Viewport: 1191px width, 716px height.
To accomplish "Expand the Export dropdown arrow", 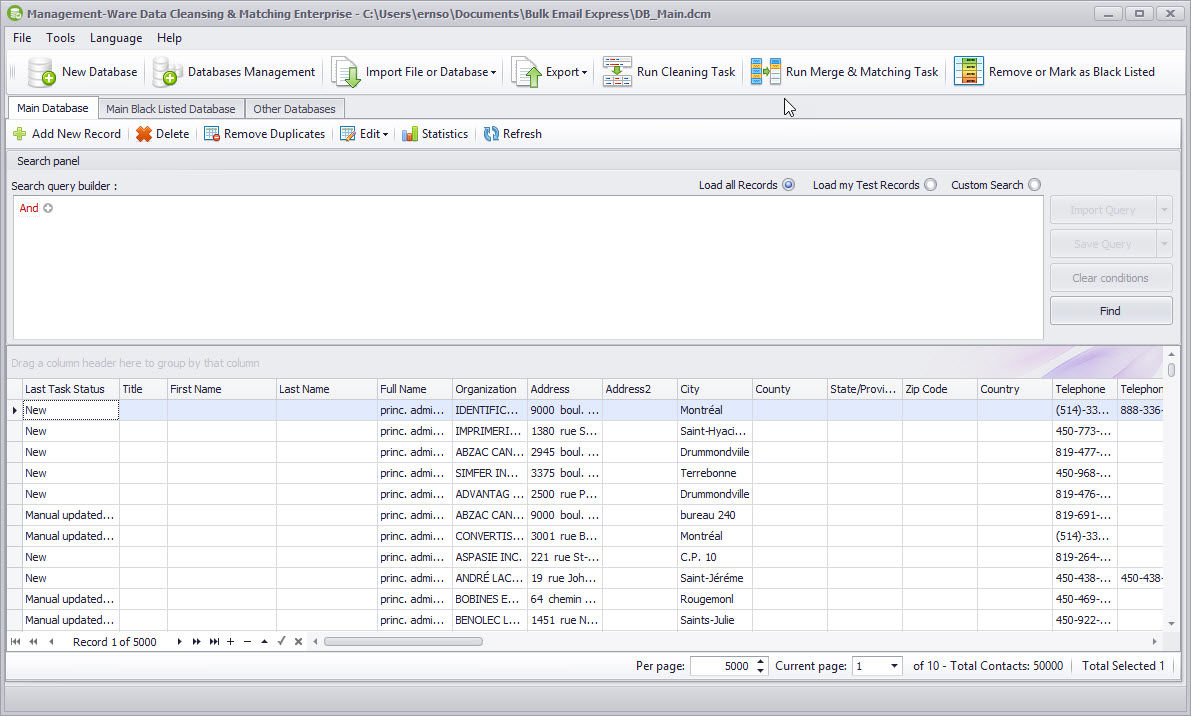I will (584, 73).
